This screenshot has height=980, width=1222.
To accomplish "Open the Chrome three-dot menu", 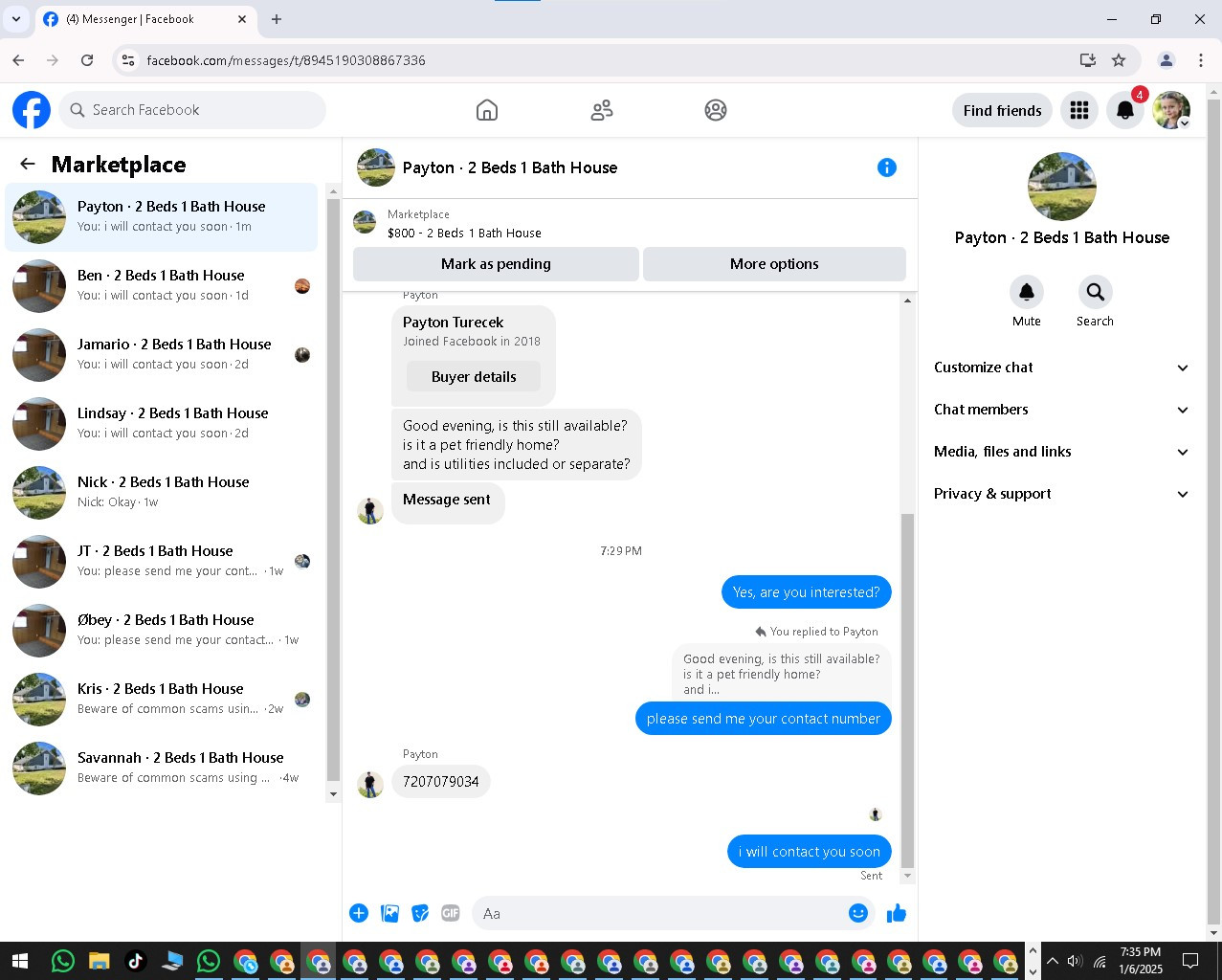I will [1201, 60].
